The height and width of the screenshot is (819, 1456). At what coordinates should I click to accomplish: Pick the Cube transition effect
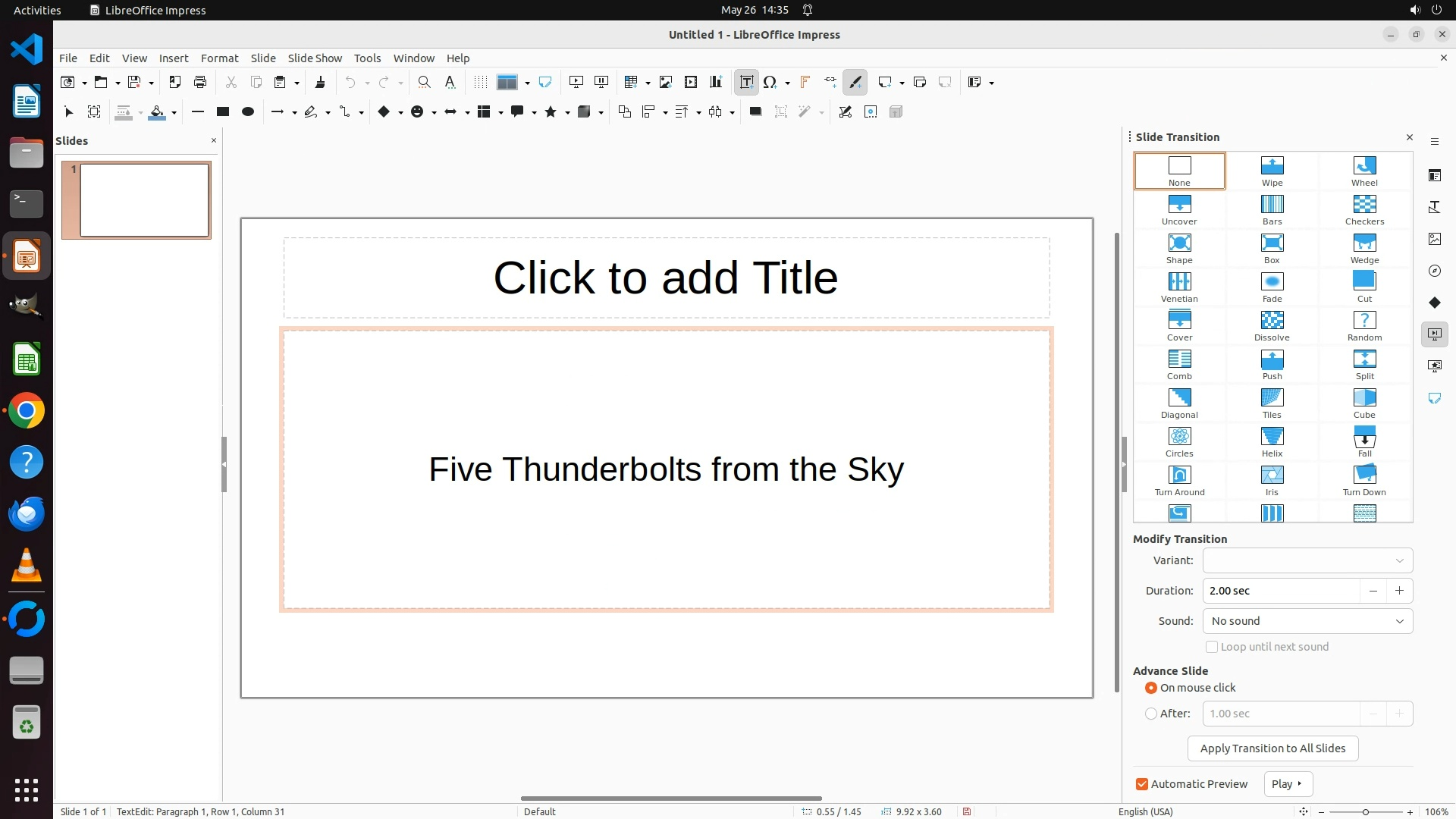pos(1363,402)
